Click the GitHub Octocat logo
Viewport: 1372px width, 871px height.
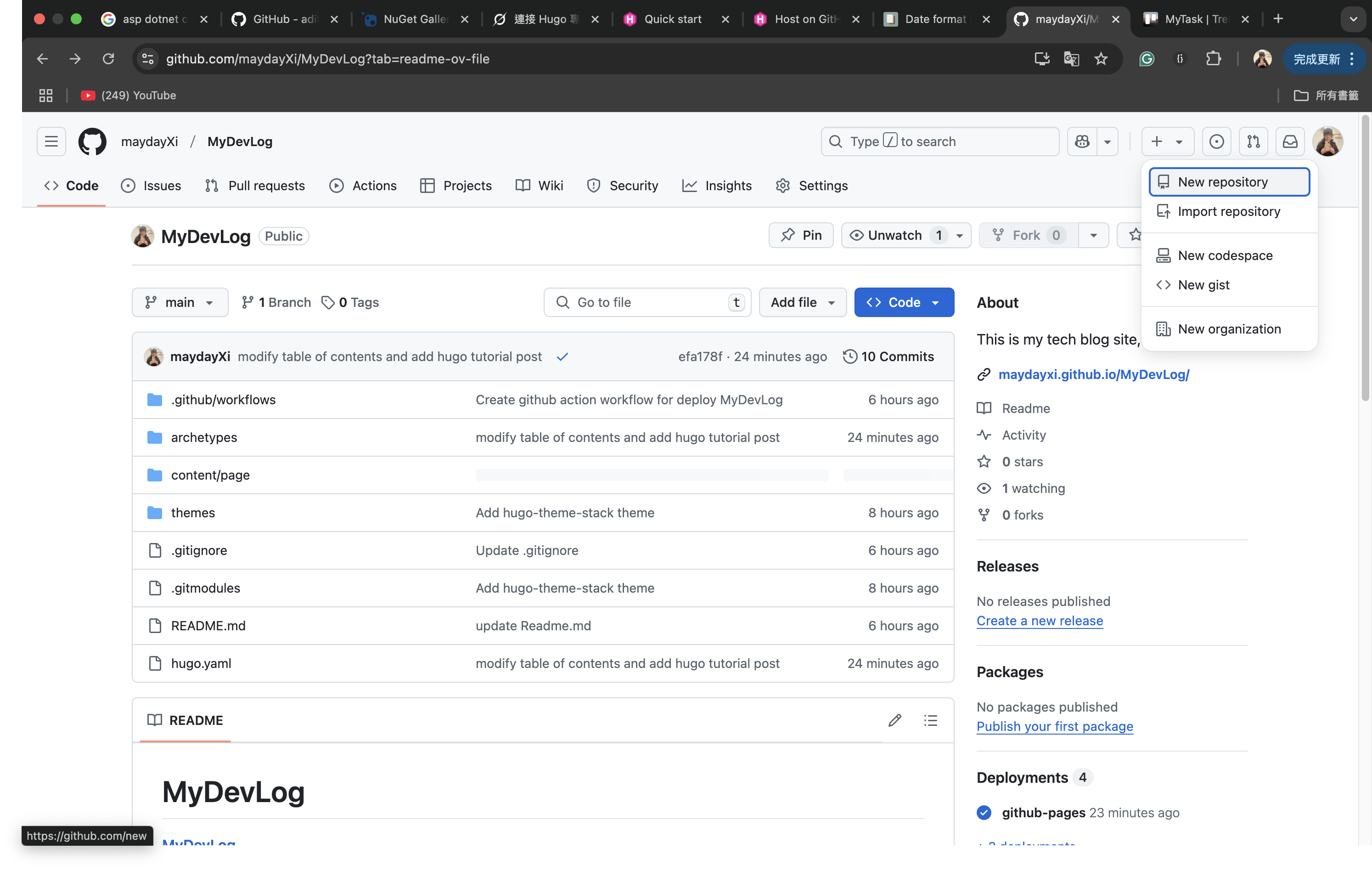pos(92,141)
